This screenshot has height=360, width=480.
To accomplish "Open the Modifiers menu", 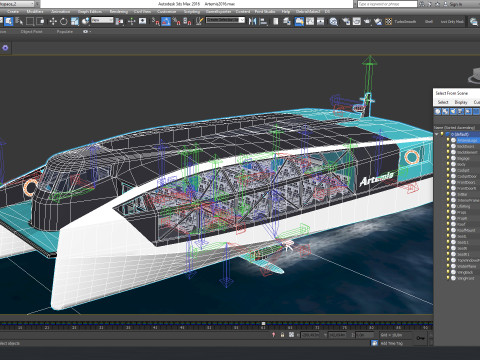I will 35,12.
